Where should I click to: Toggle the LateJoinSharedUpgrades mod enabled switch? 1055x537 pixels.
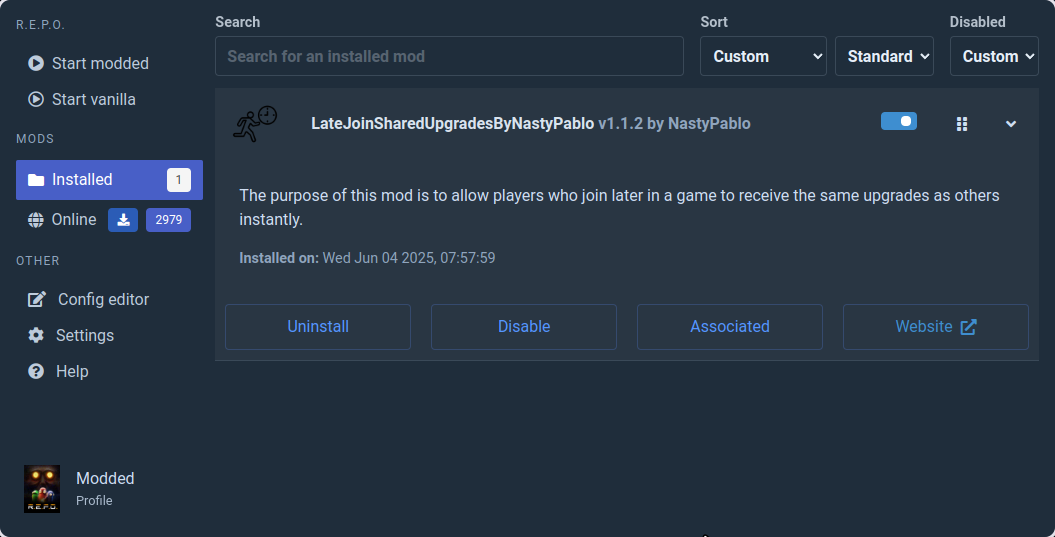[899, 121]
